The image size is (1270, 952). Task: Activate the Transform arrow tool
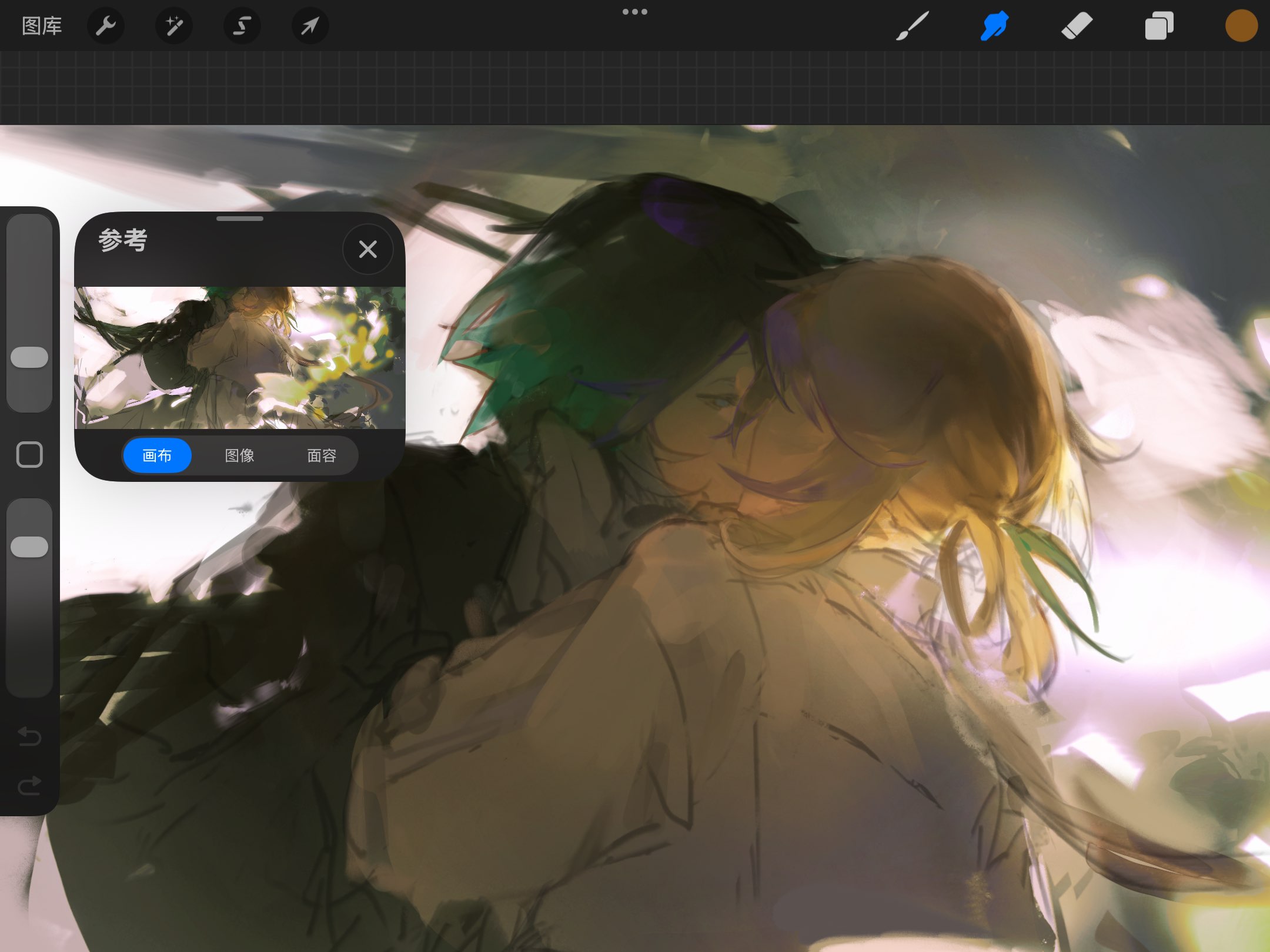click(x=310, y=26)
